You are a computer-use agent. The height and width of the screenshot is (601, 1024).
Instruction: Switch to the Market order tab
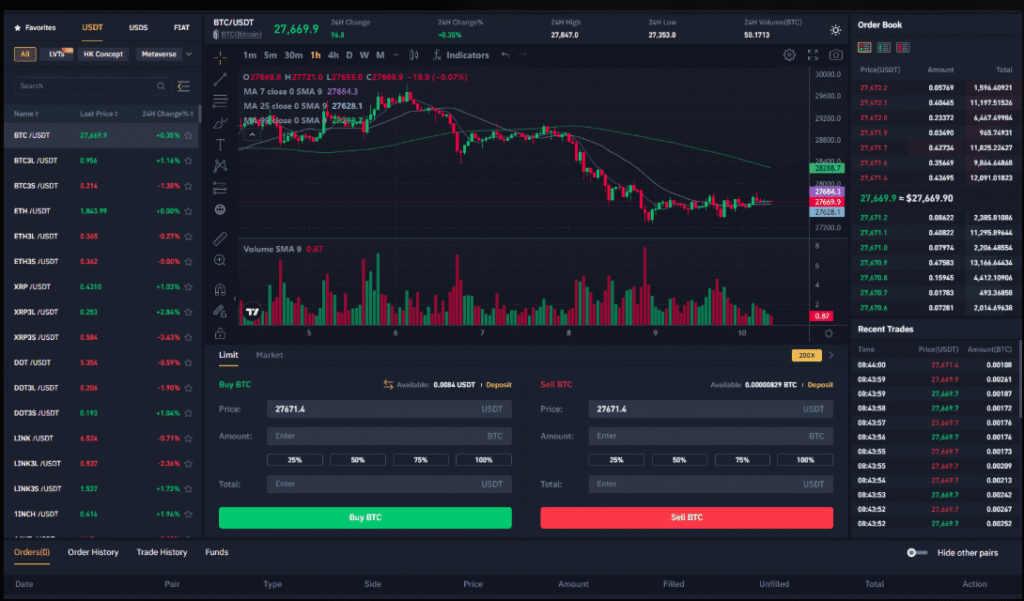[x=269, y=354]
